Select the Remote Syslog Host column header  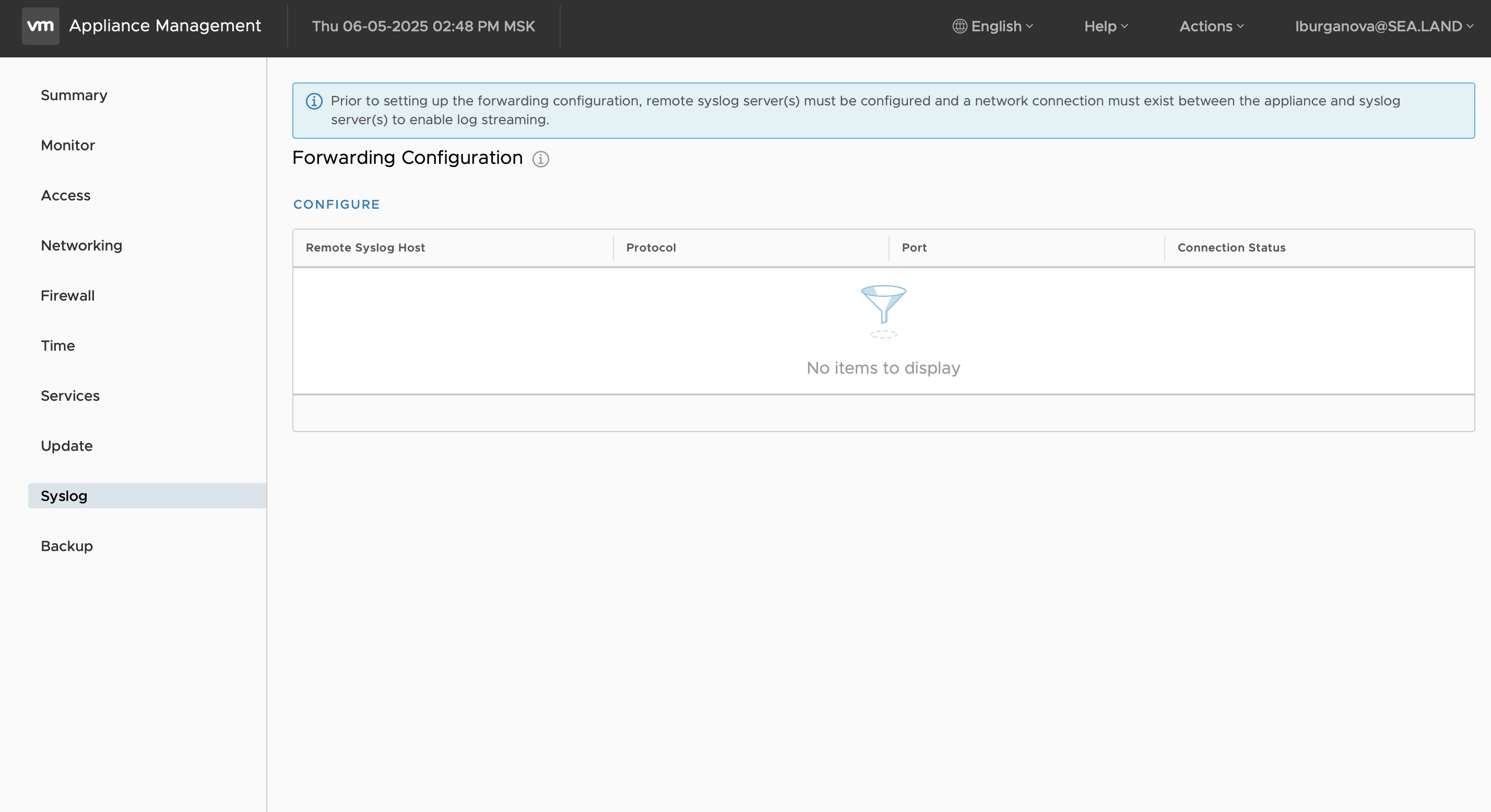coord(364,247)
